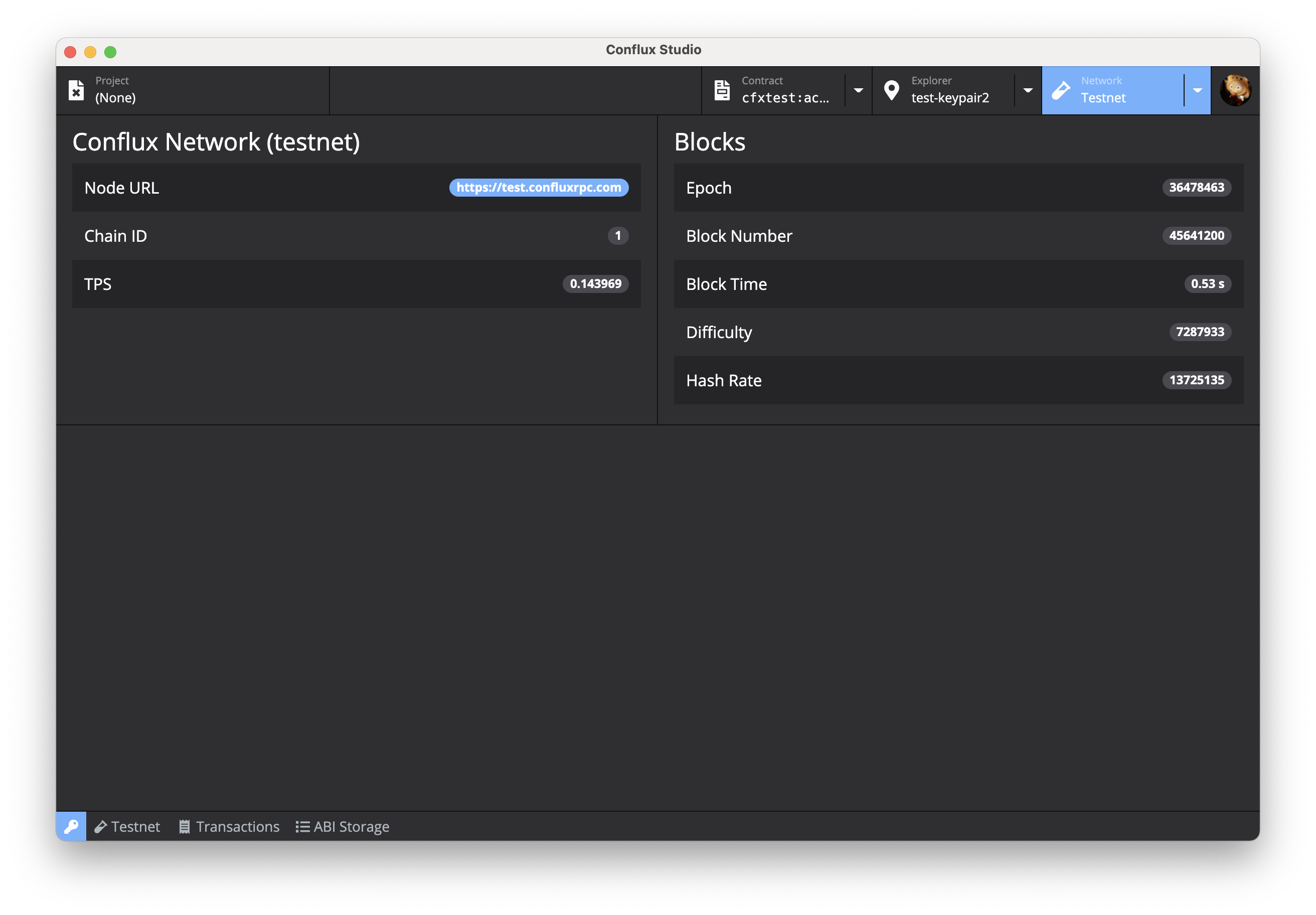Open the keypair manager key icon
1316x915 pixels.
tap(71, 826)
